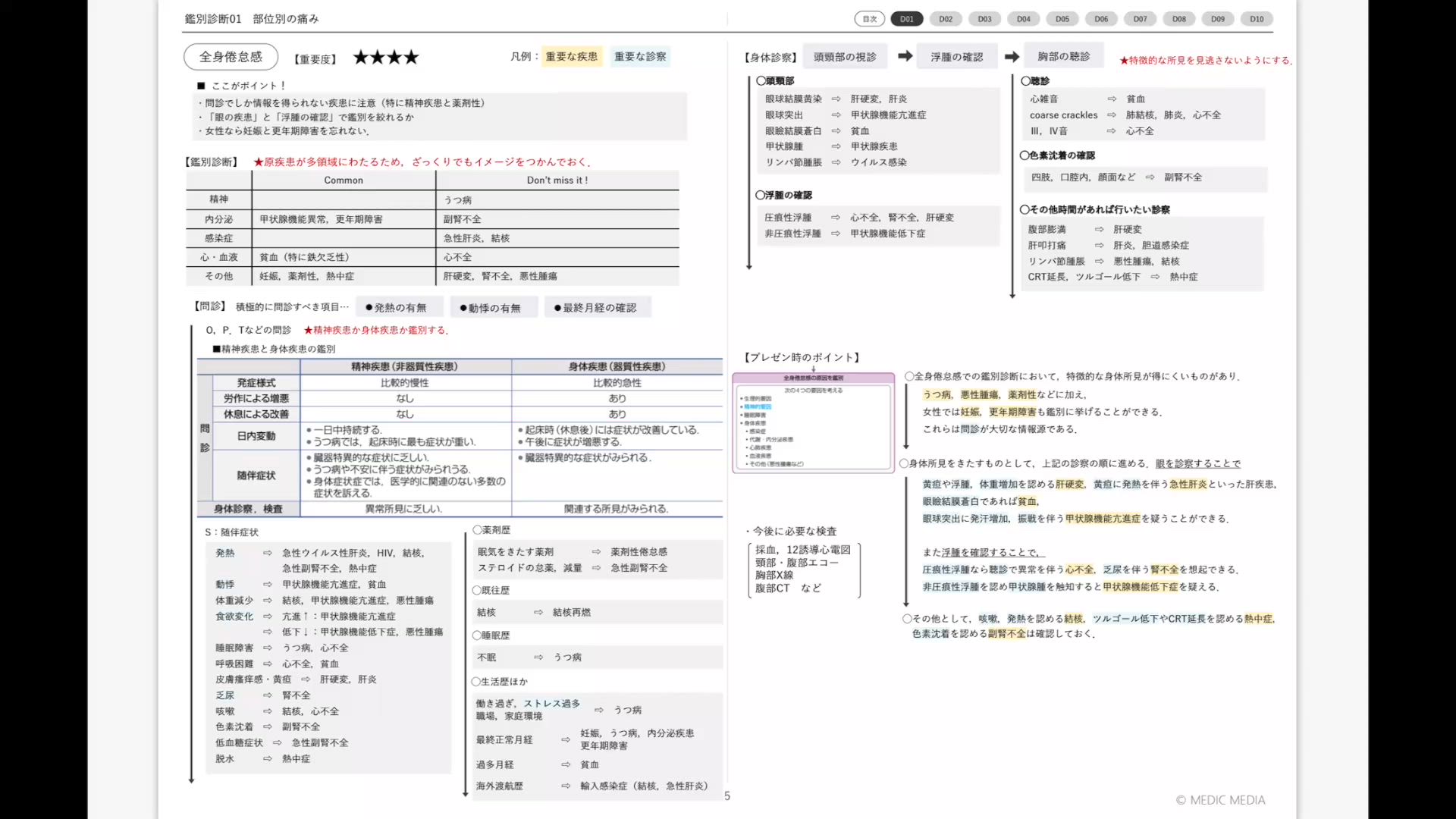The width and height of the screenshot is (1456, 819).
Task: Switch to the D02 tab
Action: point(946,19)
